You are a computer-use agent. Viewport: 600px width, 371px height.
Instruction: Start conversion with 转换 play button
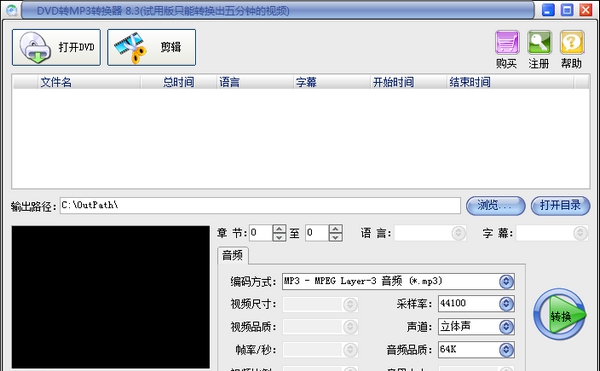click(560, 314)
